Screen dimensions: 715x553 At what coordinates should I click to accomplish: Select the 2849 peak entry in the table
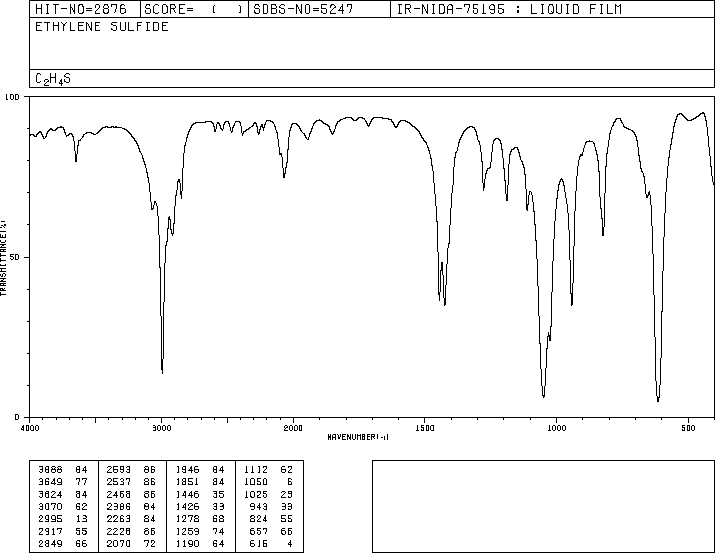[63, 544]
